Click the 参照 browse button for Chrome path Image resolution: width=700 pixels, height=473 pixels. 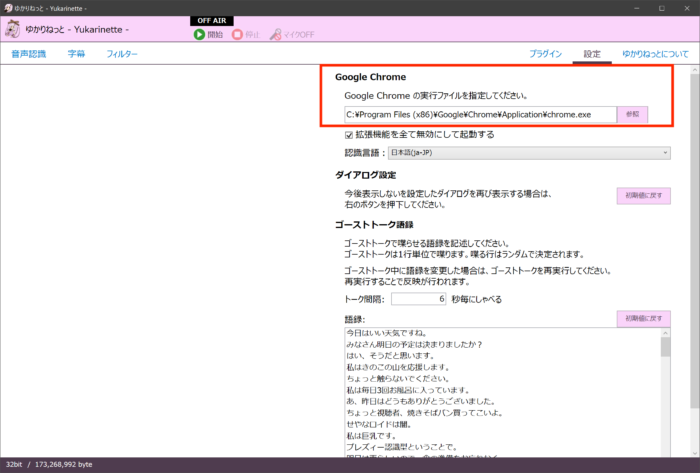point(633,114)
